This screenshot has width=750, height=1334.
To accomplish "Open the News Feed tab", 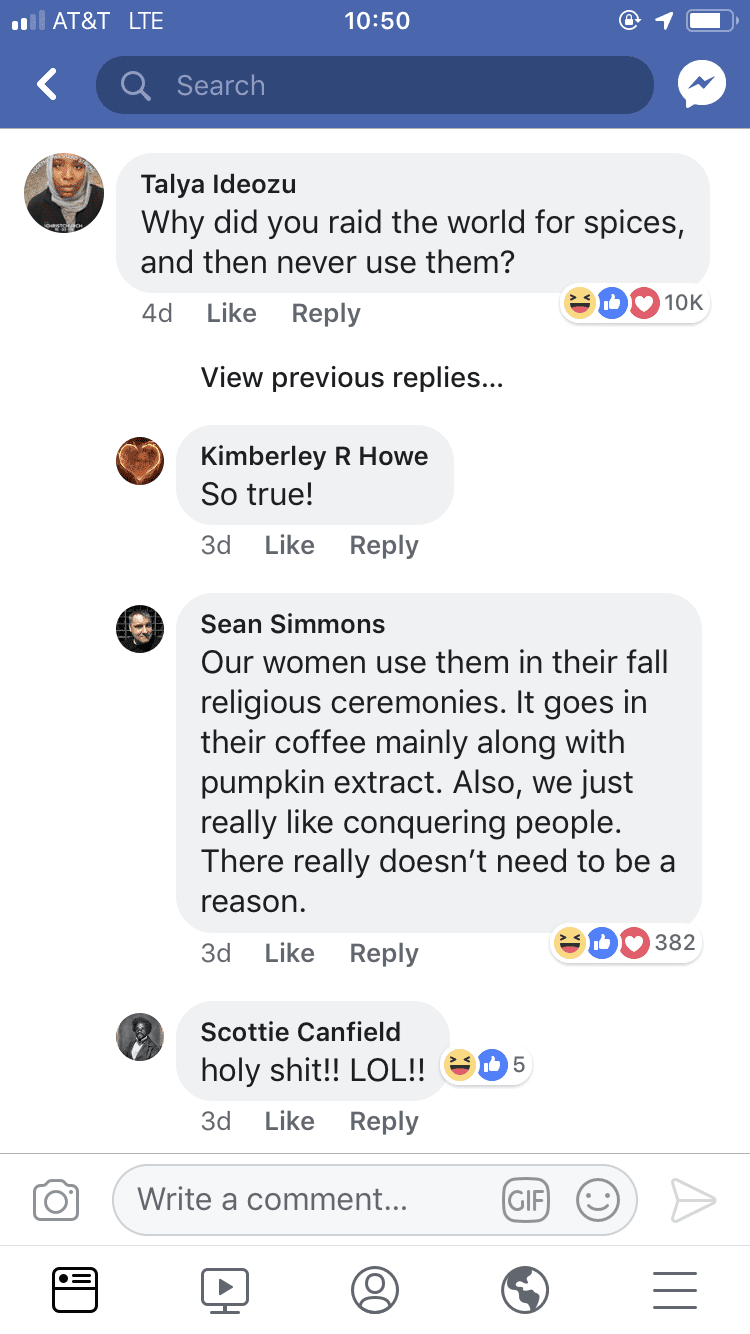I will pos(75,1289).
